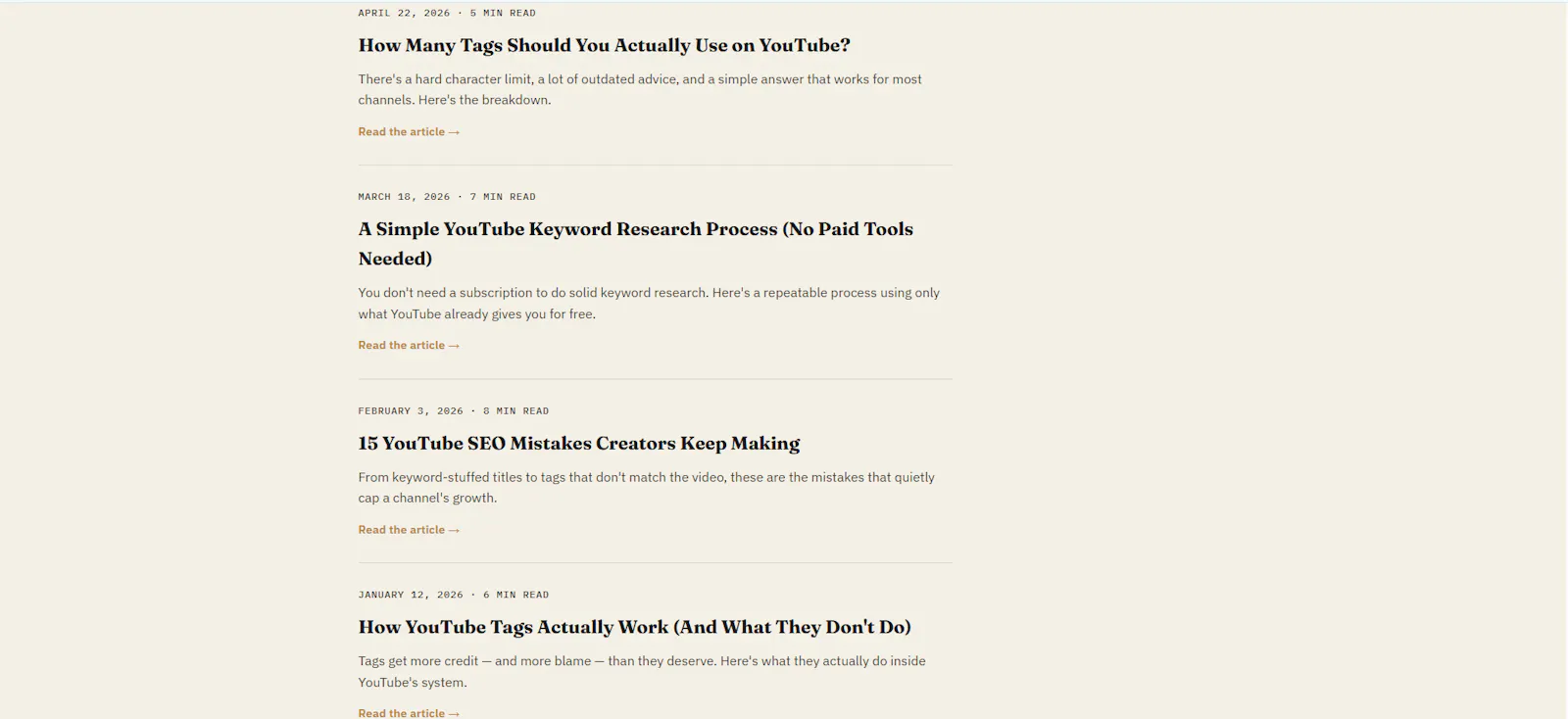Click the 'APRIL 22, 2026 · 5 MIN READ' line
Viewport: 1568px width, 719px height.
[x=447, y=13]
